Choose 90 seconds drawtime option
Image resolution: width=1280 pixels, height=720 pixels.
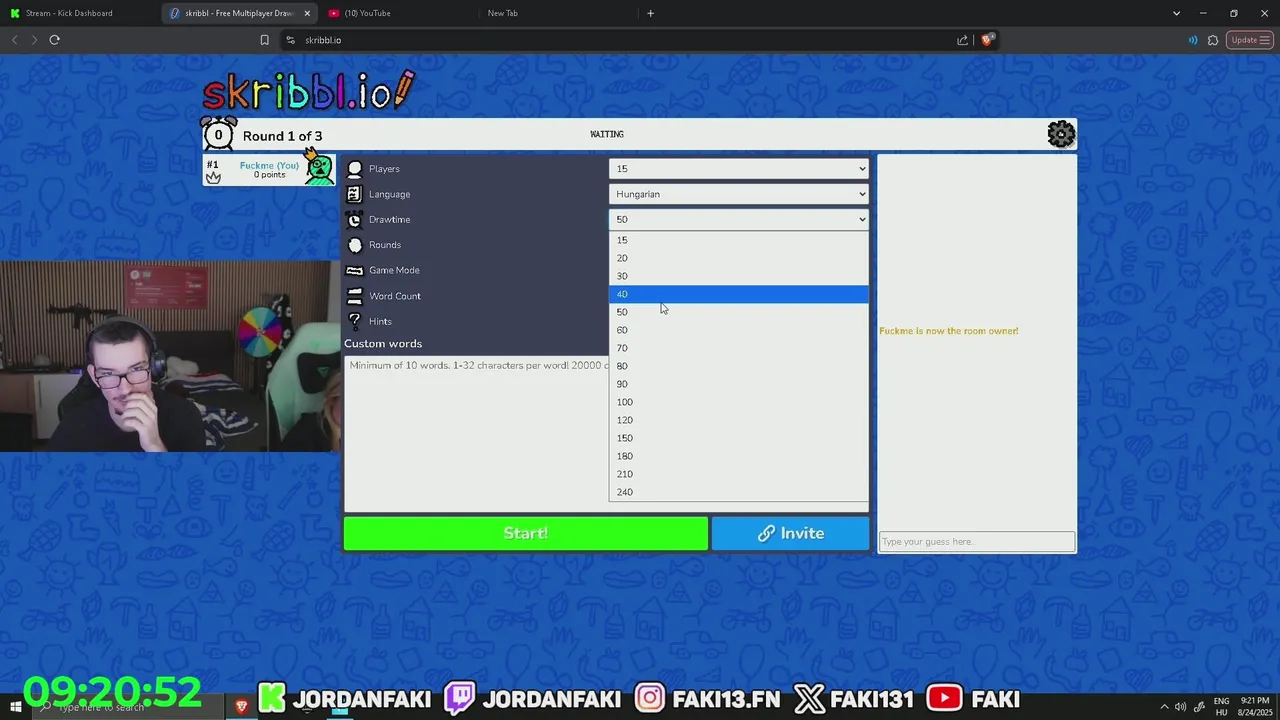pos(738,384)
